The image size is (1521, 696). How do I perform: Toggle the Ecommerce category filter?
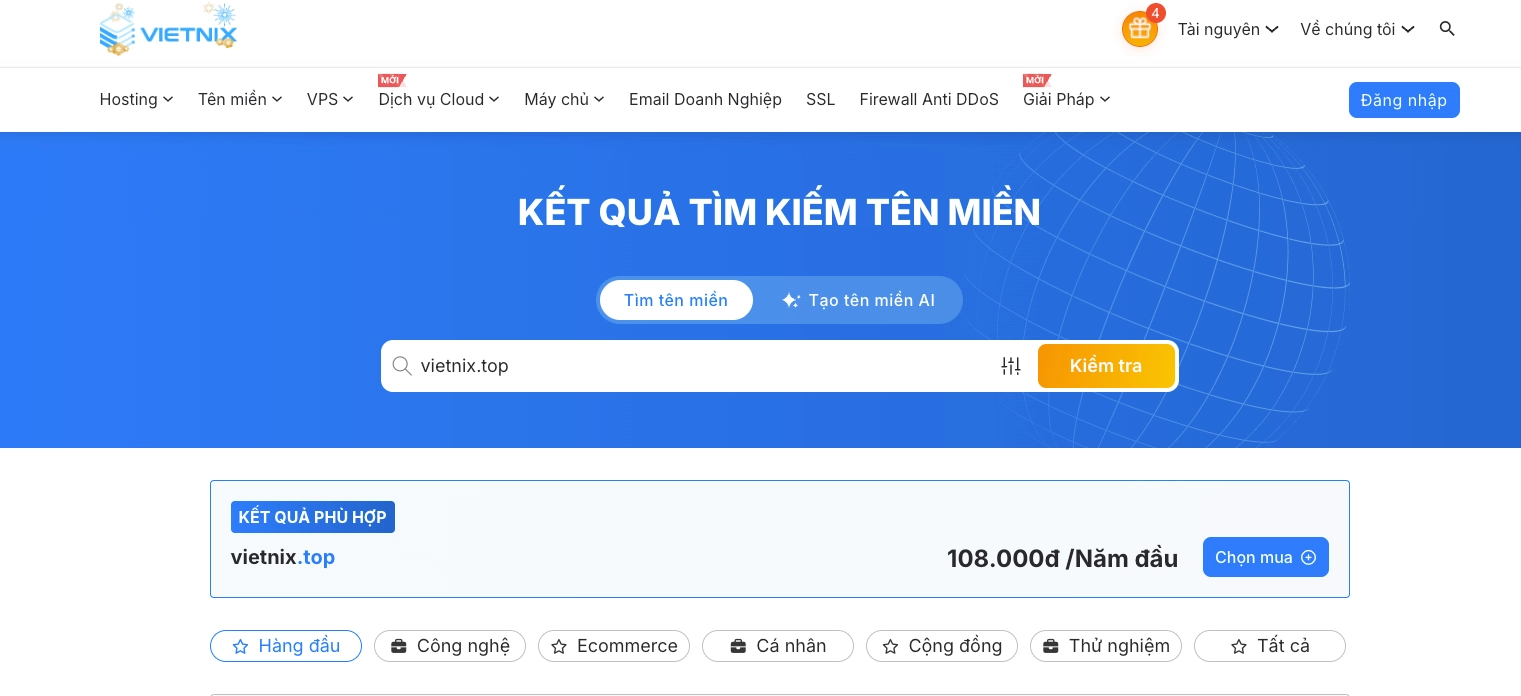coord(614,646)
